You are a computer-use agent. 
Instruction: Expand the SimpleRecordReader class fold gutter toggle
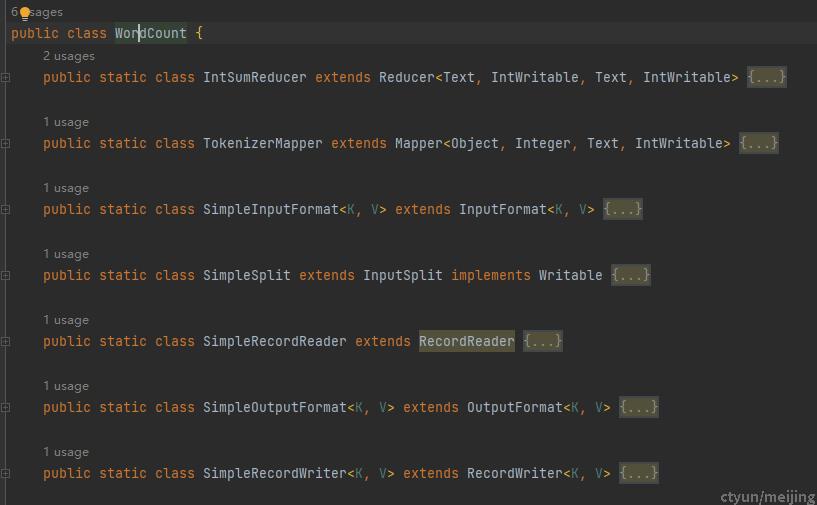(5, 341)
